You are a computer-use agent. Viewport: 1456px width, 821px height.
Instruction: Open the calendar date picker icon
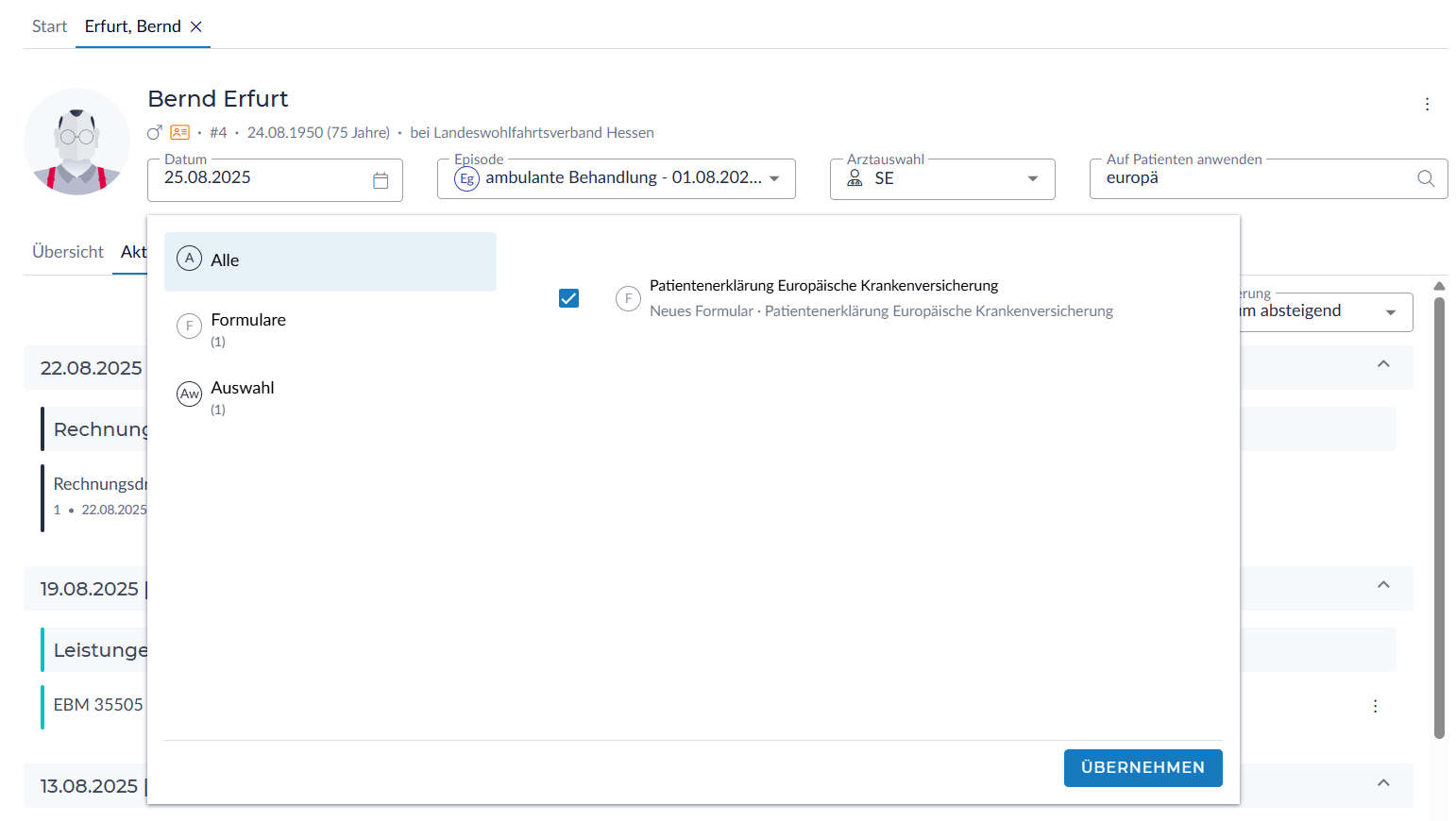[381, 180]
